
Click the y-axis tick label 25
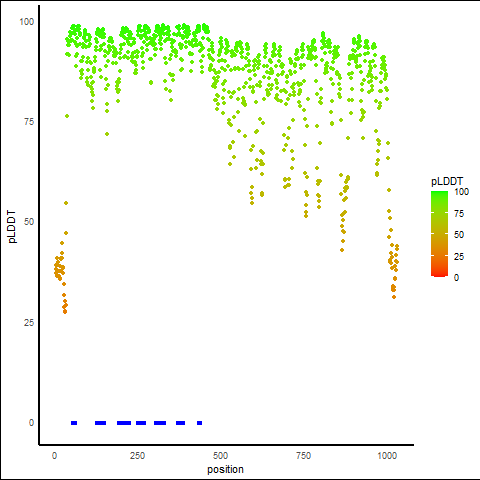tap(29, 323)
